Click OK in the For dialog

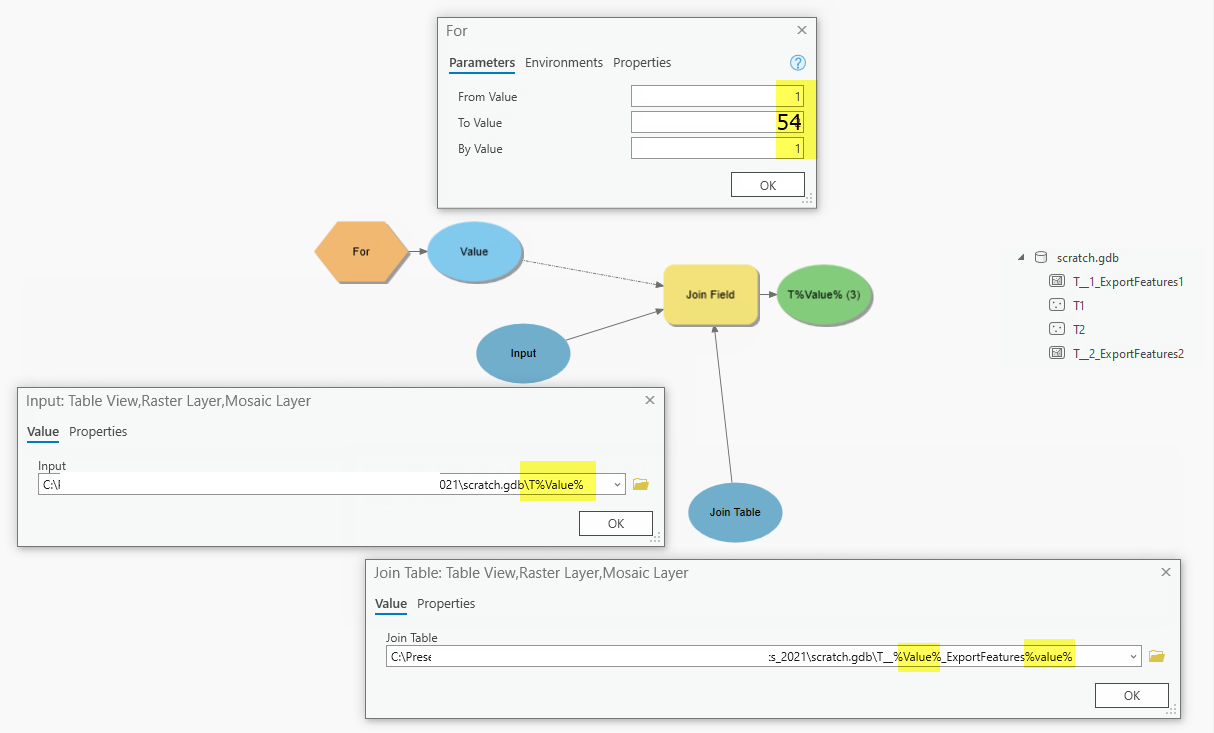point(767,184)
